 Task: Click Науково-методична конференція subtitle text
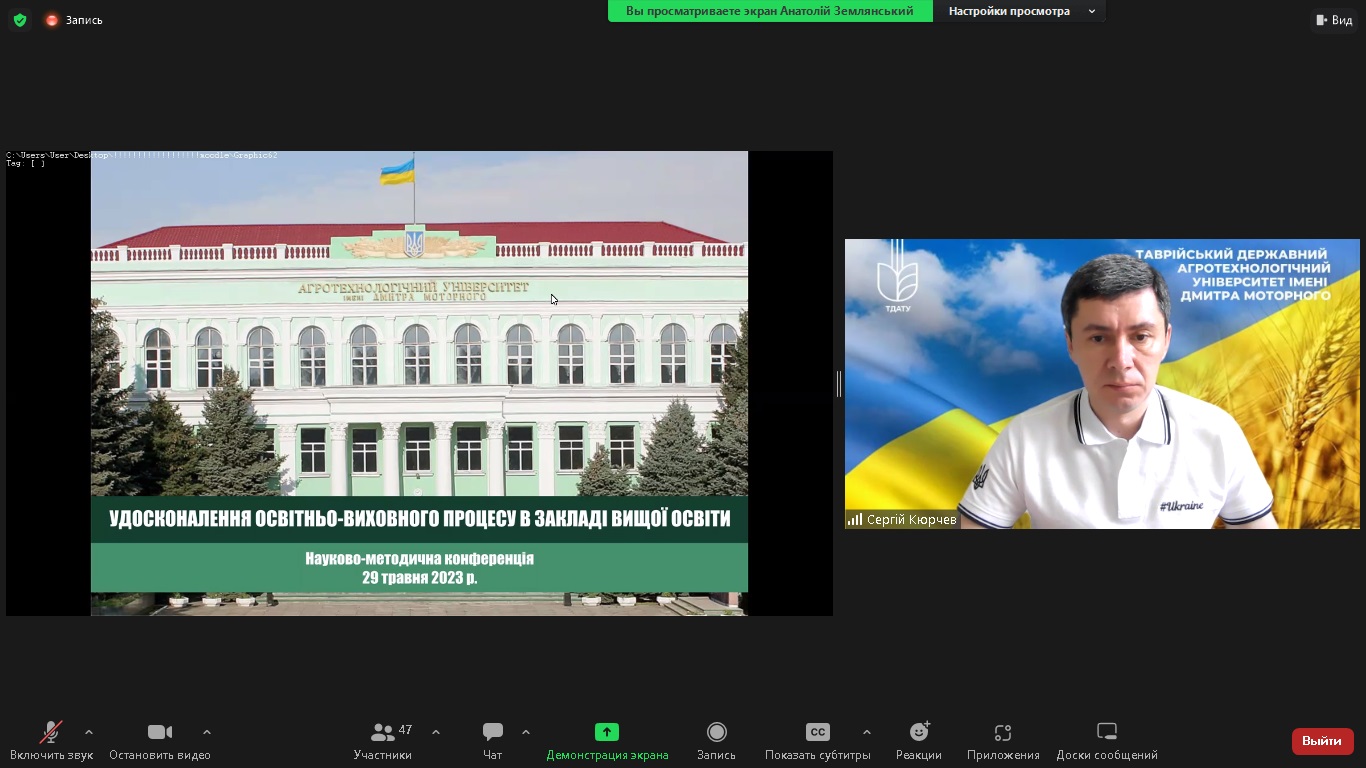pos(420,559)
